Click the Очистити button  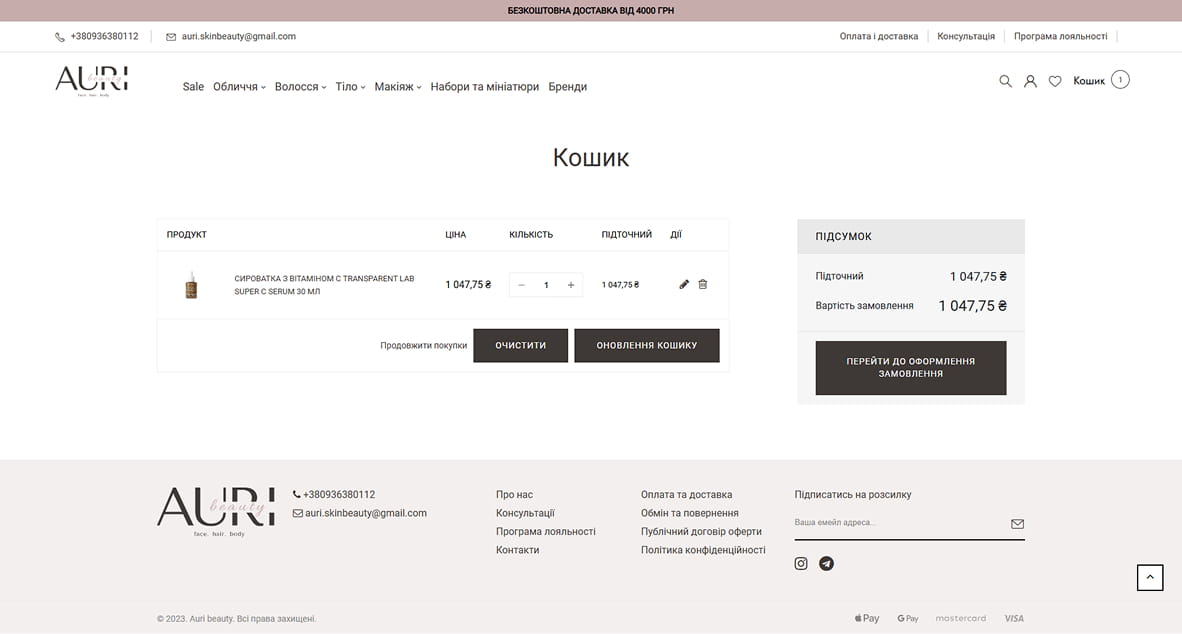520,345
